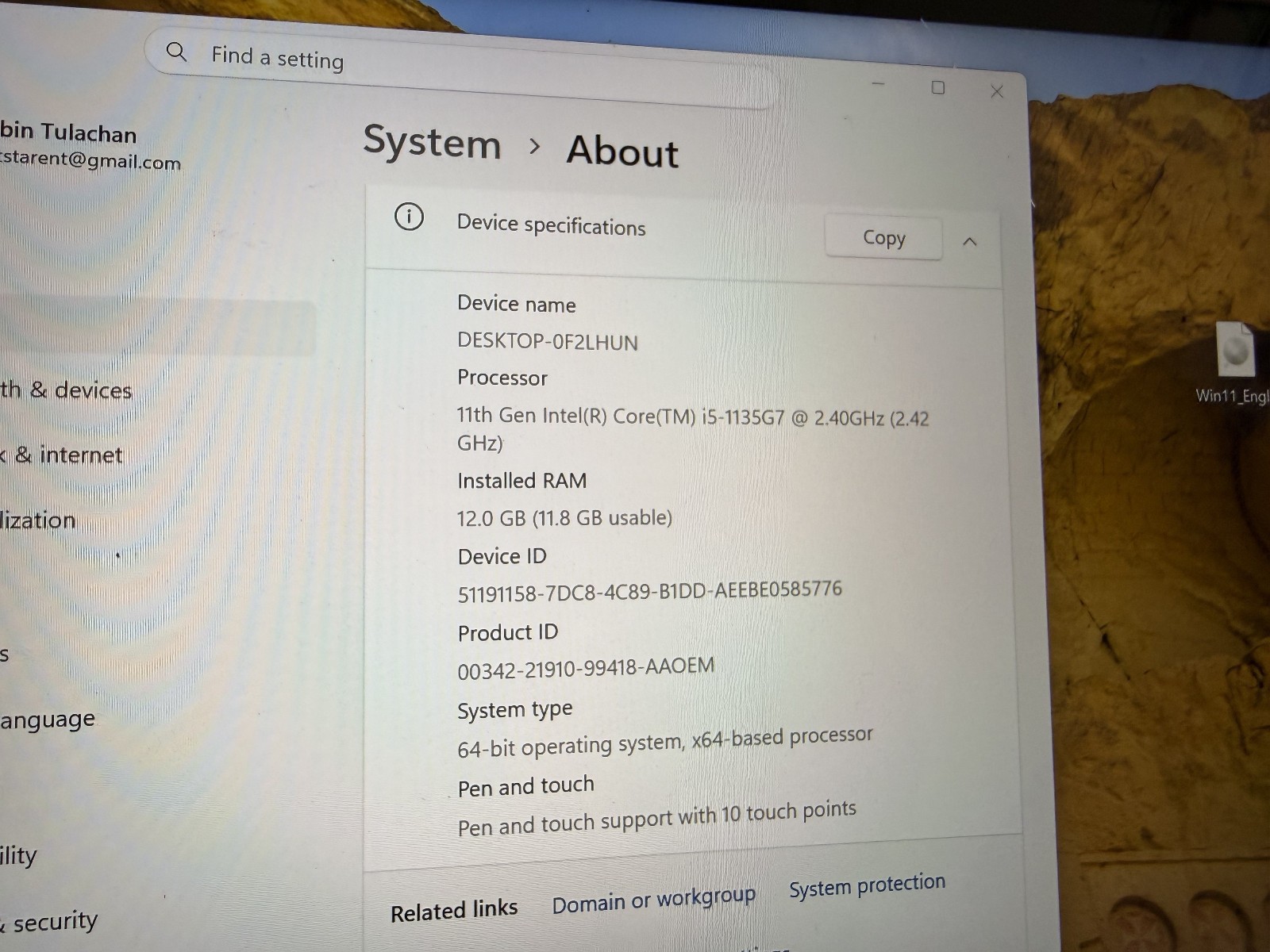The image size is (1270, 952).
Task: Click the Related links label
Action: (x=454, y=910)
